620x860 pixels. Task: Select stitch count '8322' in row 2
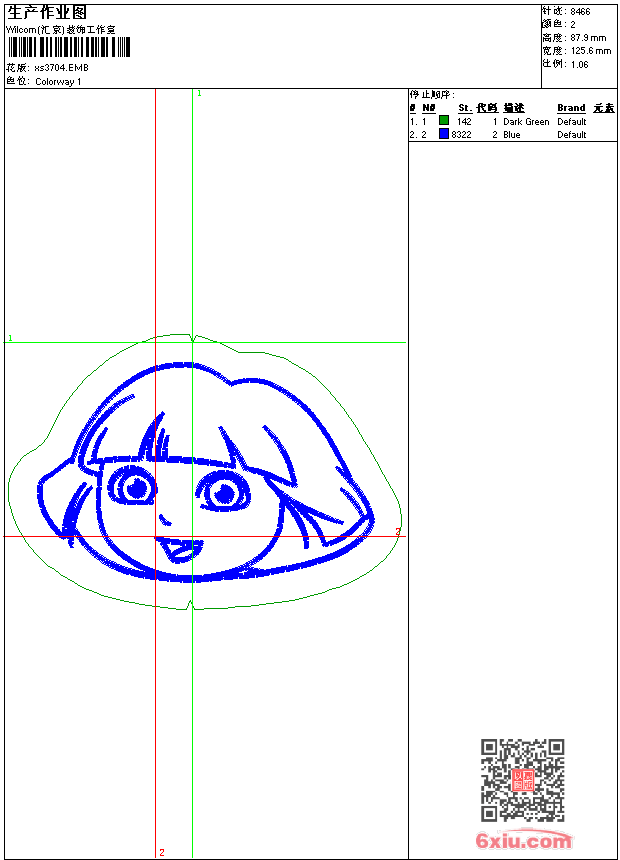point(461,135)
